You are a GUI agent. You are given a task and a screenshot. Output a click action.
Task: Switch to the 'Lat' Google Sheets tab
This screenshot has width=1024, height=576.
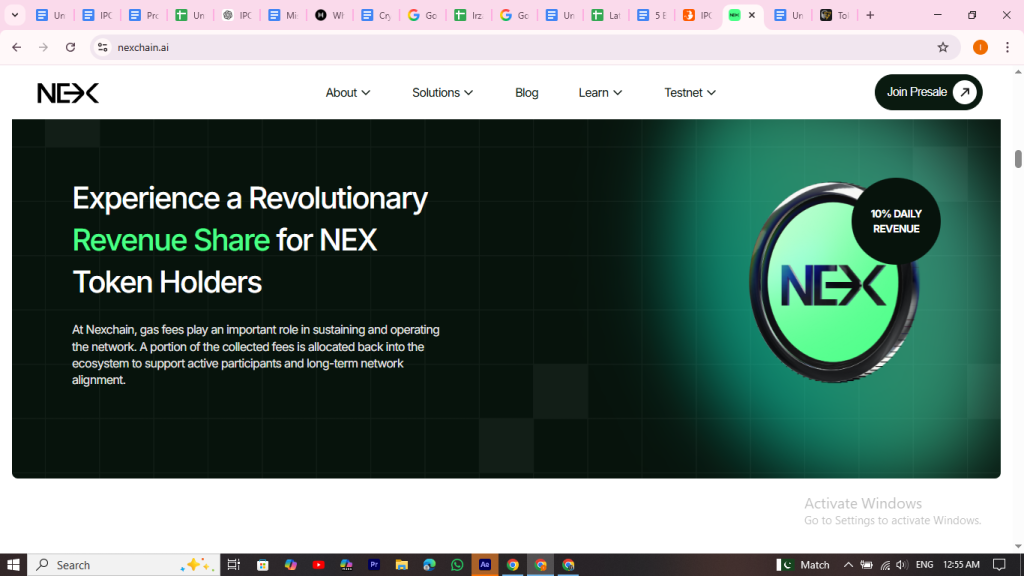606,15
